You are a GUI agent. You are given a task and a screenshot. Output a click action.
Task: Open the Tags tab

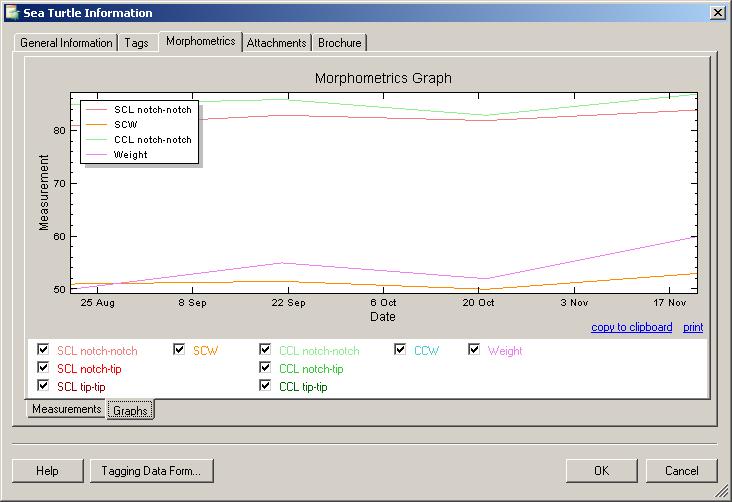coord(136,43)
